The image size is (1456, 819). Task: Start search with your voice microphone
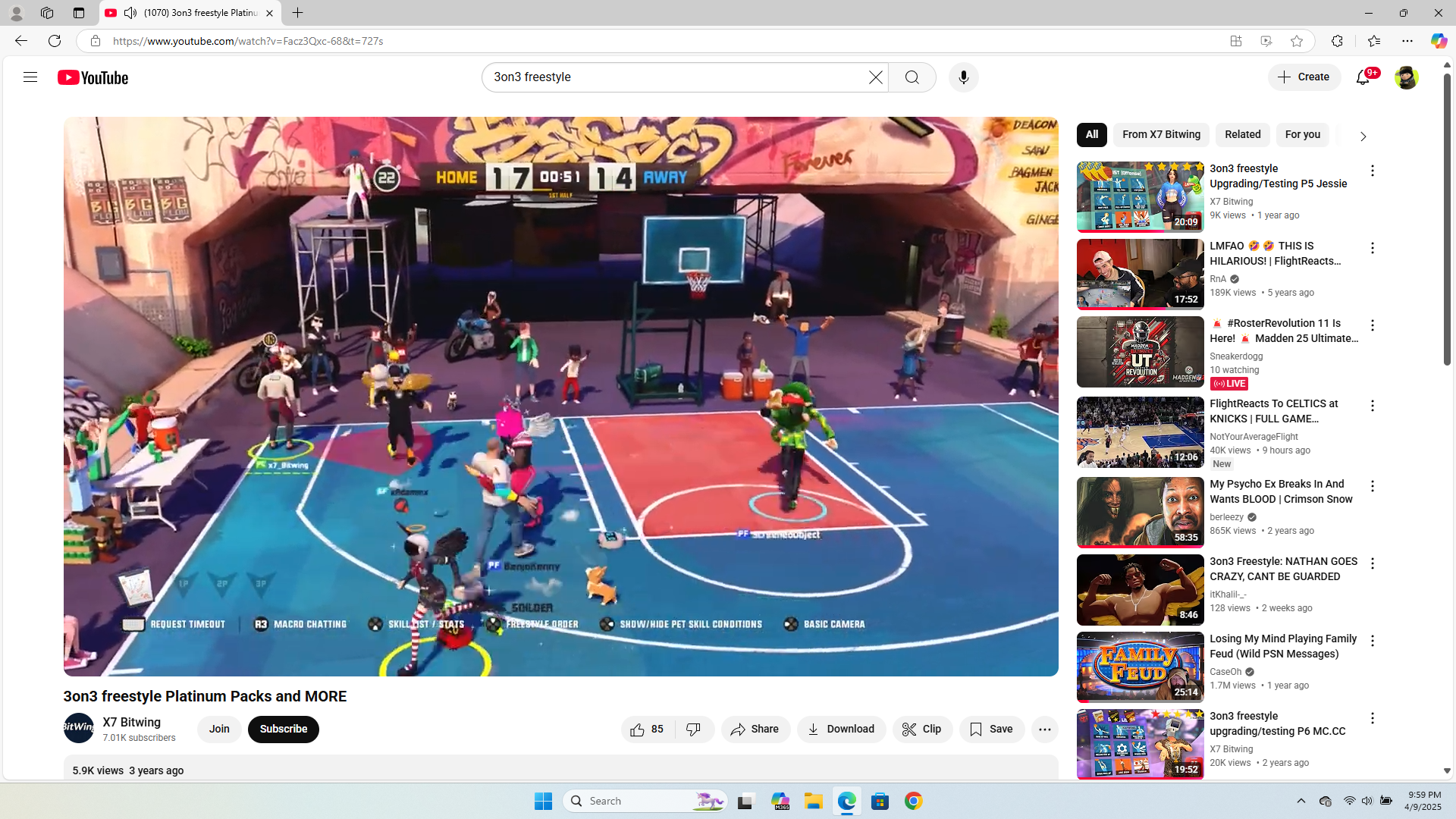click(x=964, y=77)
